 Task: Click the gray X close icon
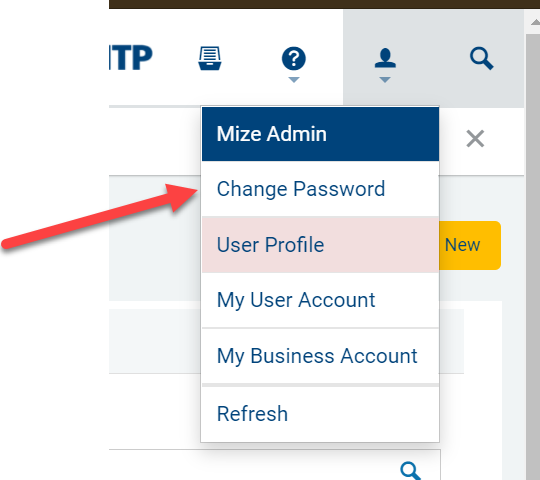click(475, 138)
